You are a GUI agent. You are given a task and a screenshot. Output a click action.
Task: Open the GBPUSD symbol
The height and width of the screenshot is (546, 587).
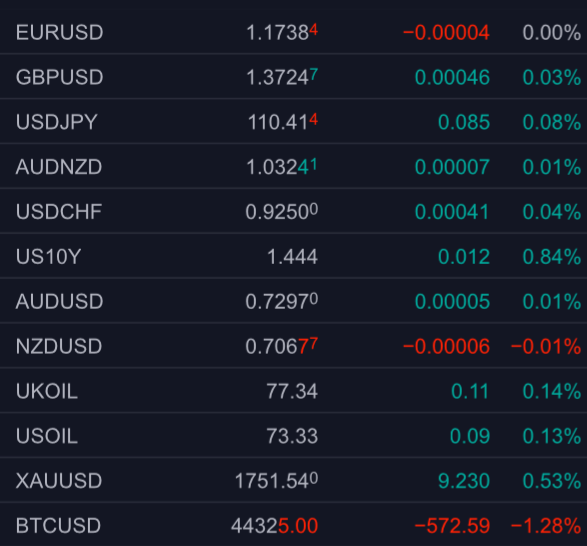click(59, 77)
